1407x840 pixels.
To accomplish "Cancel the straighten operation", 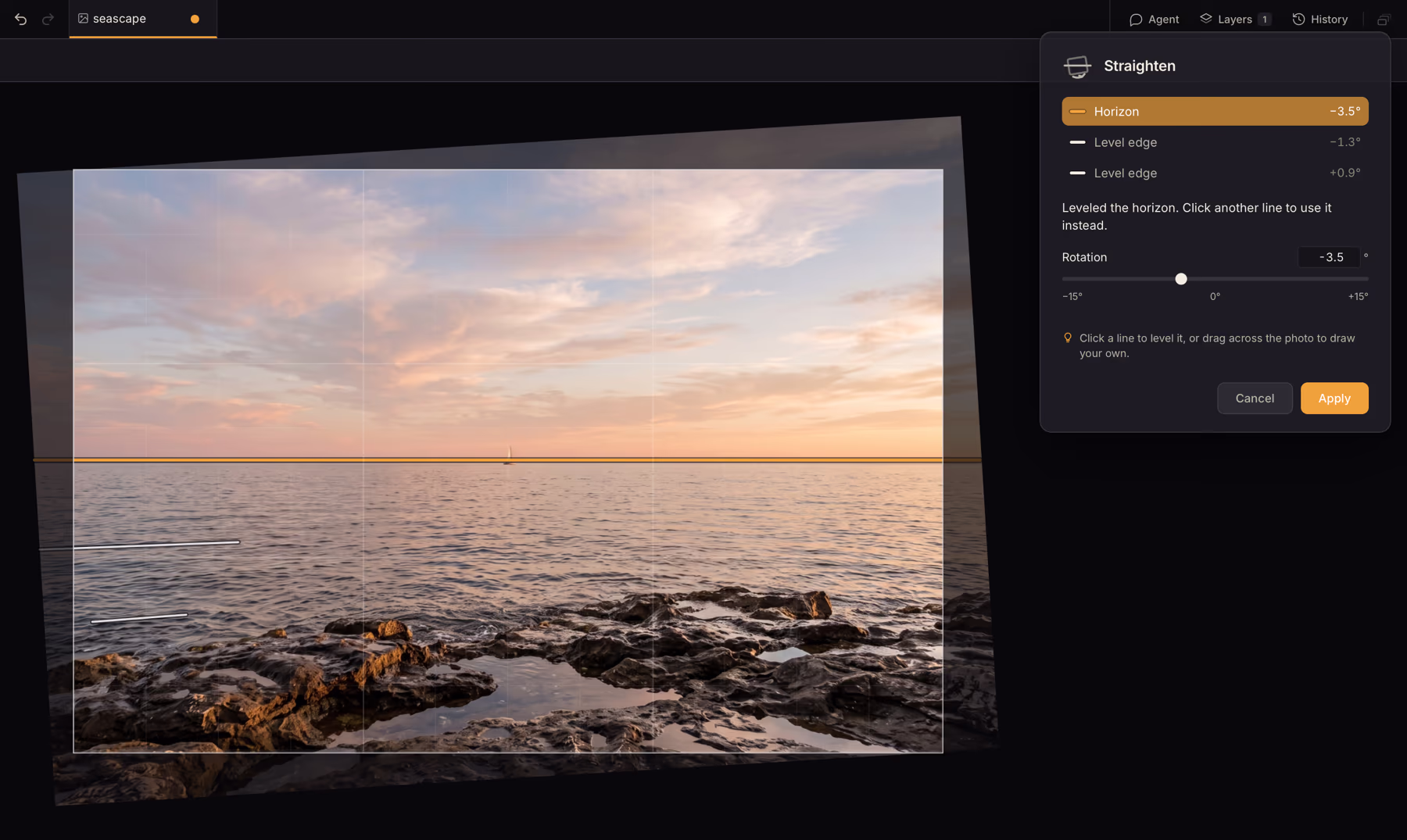I will [1255, 399].
